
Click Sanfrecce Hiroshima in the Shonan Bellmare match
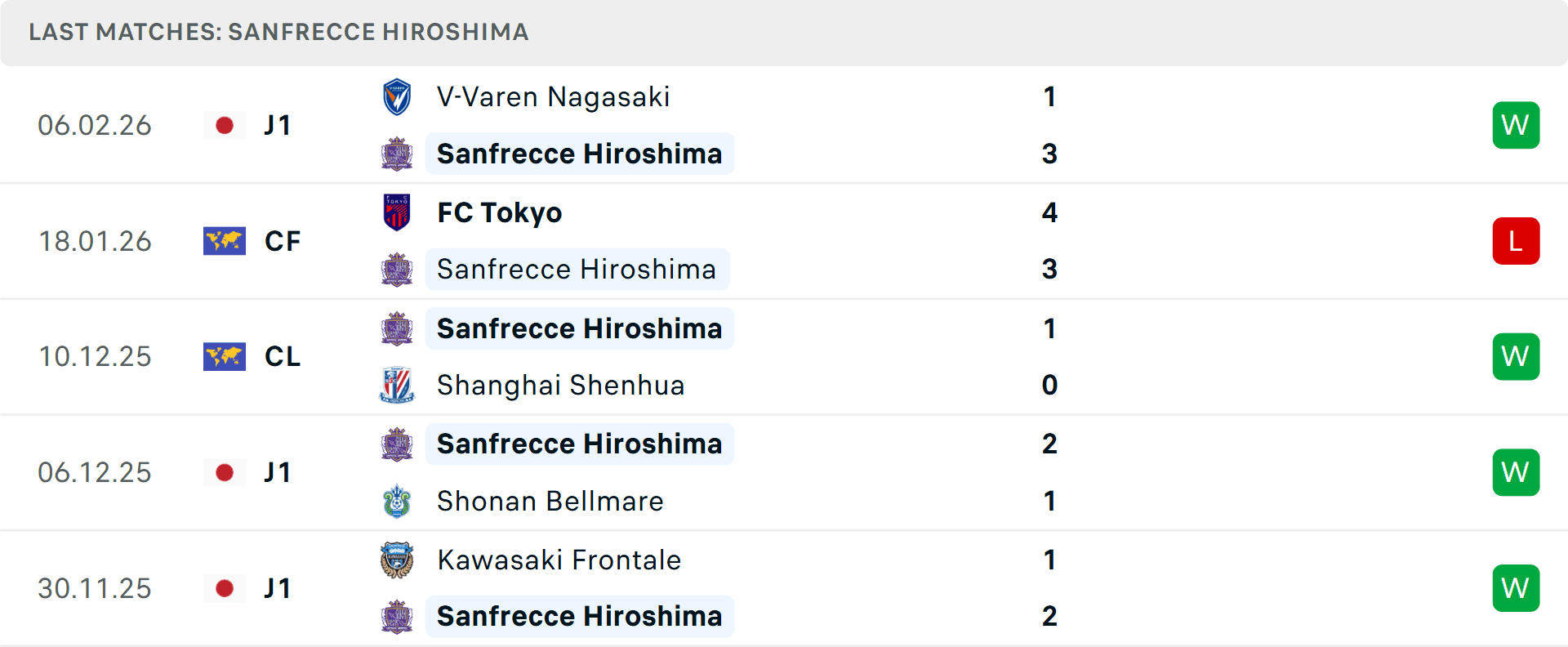pos(579,444)
